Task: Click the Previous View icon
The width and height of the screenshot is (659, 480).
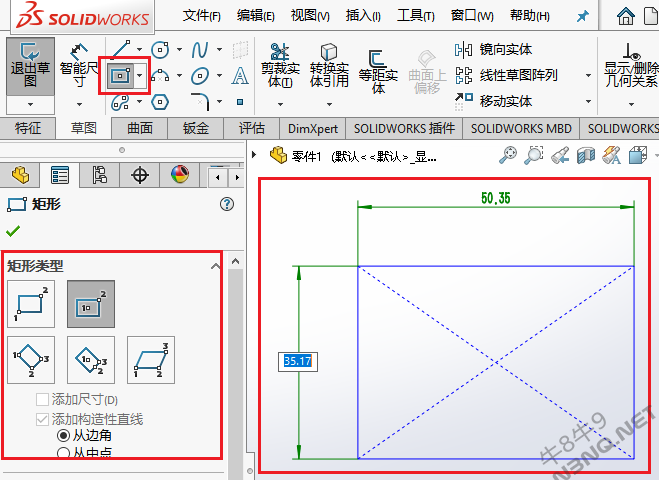Action: click(560, 156)
